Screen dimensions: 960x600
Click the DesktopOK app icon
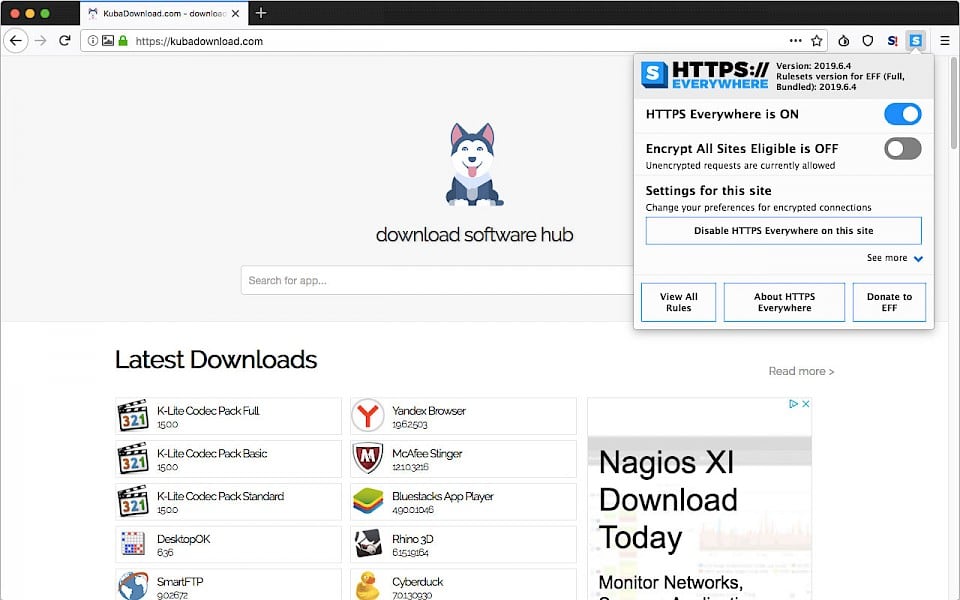coord(133,544)
